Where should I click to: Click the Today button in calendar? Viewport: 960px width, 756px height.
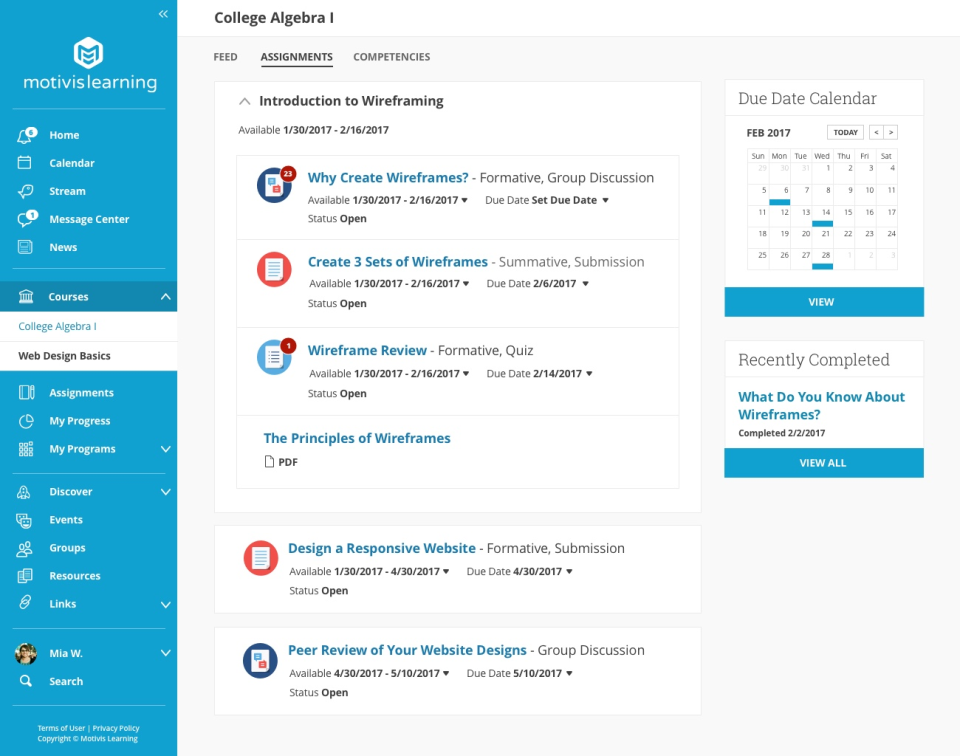pos(845,132)
